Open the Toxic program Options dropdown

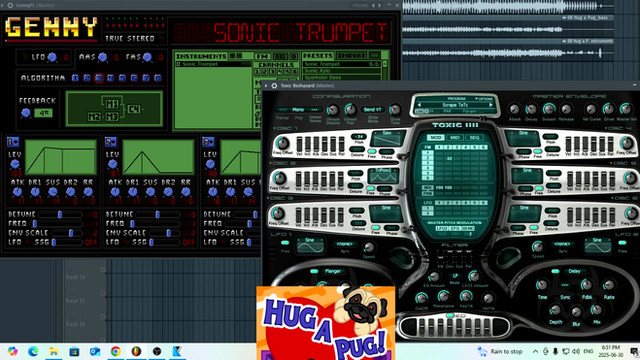(x=484, y=99)
